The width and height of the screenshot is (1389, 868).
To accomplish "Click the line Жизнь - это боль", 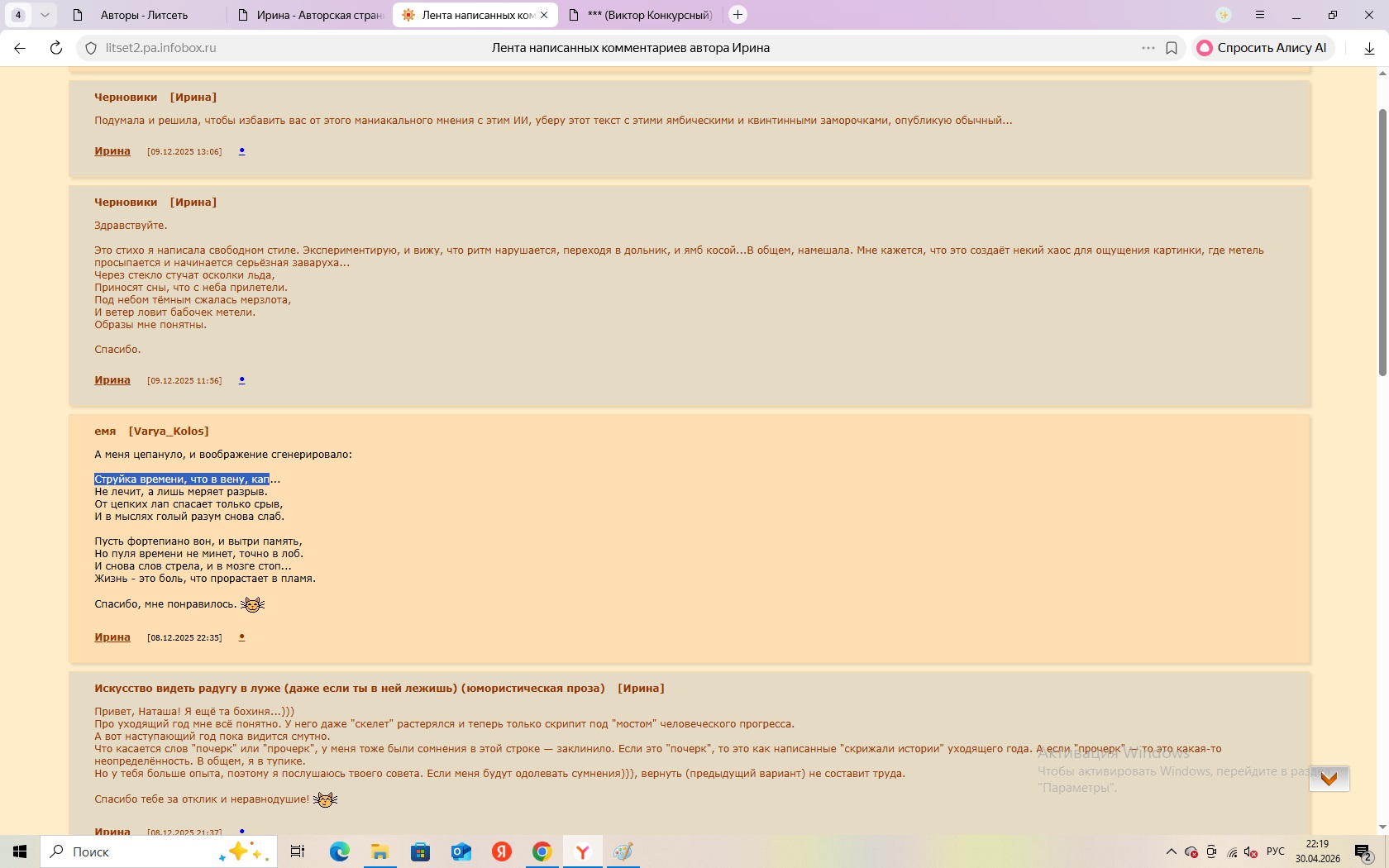I will (205, 579).
